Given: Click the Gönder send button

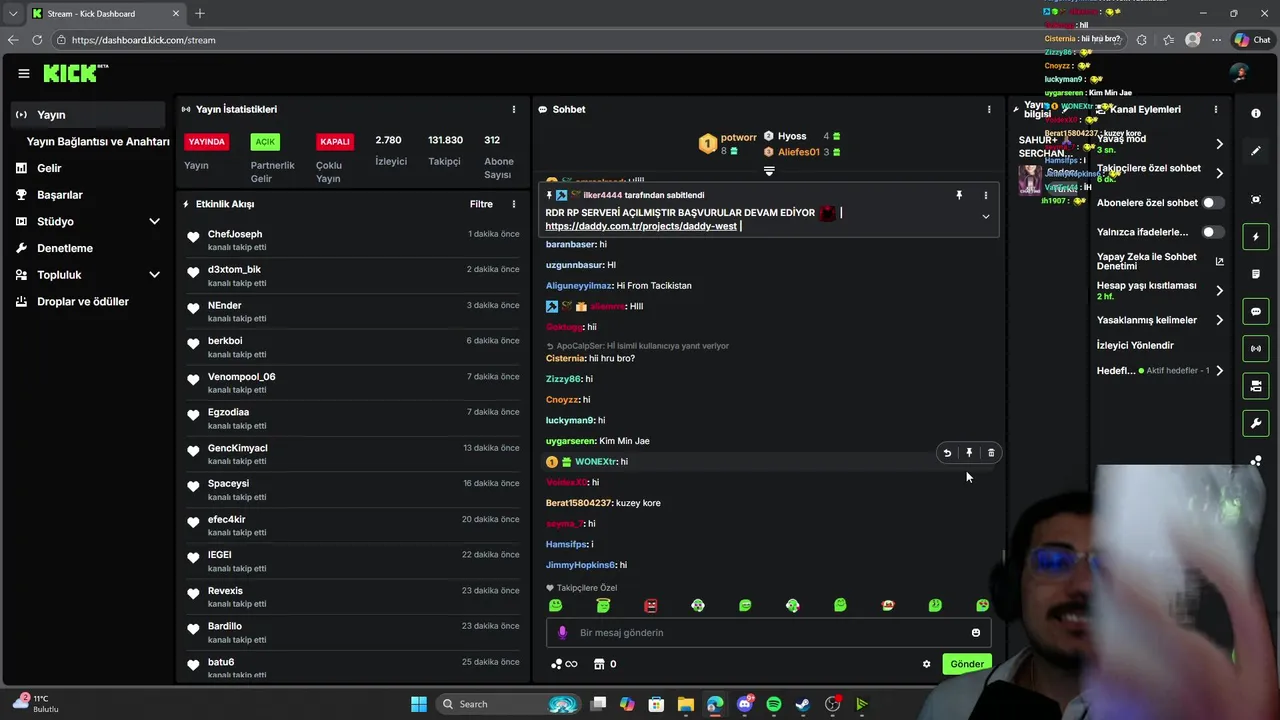Looking at the screenshot, I should [966, 664].
